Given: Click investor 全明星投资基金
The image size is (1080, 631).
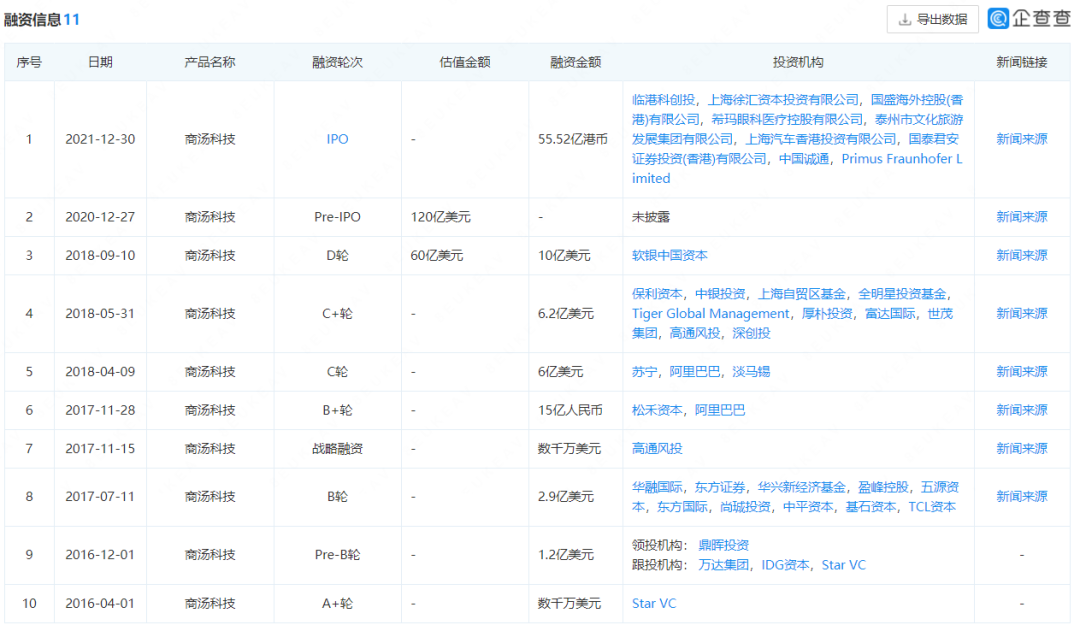Looking at the screenshot, I should 902,294.
